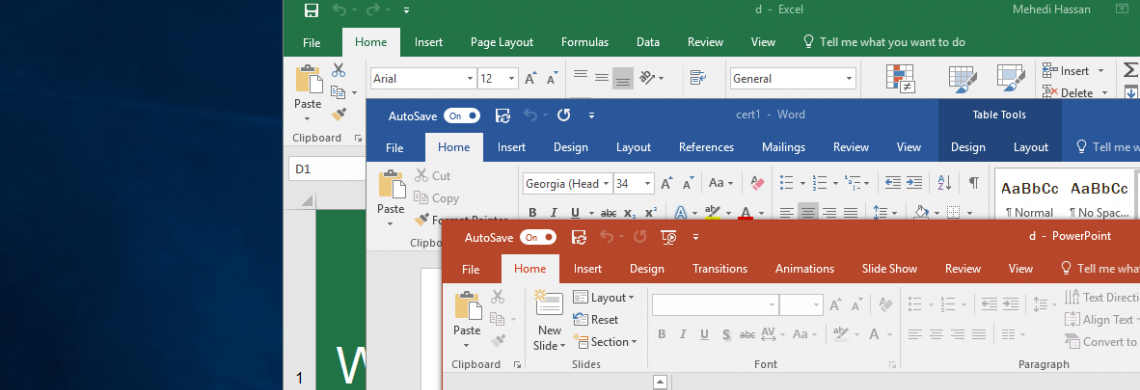Click the Word font color A swatch
Screen dimensions: 1140x390
pyautogui.click(x=745, y=212)
